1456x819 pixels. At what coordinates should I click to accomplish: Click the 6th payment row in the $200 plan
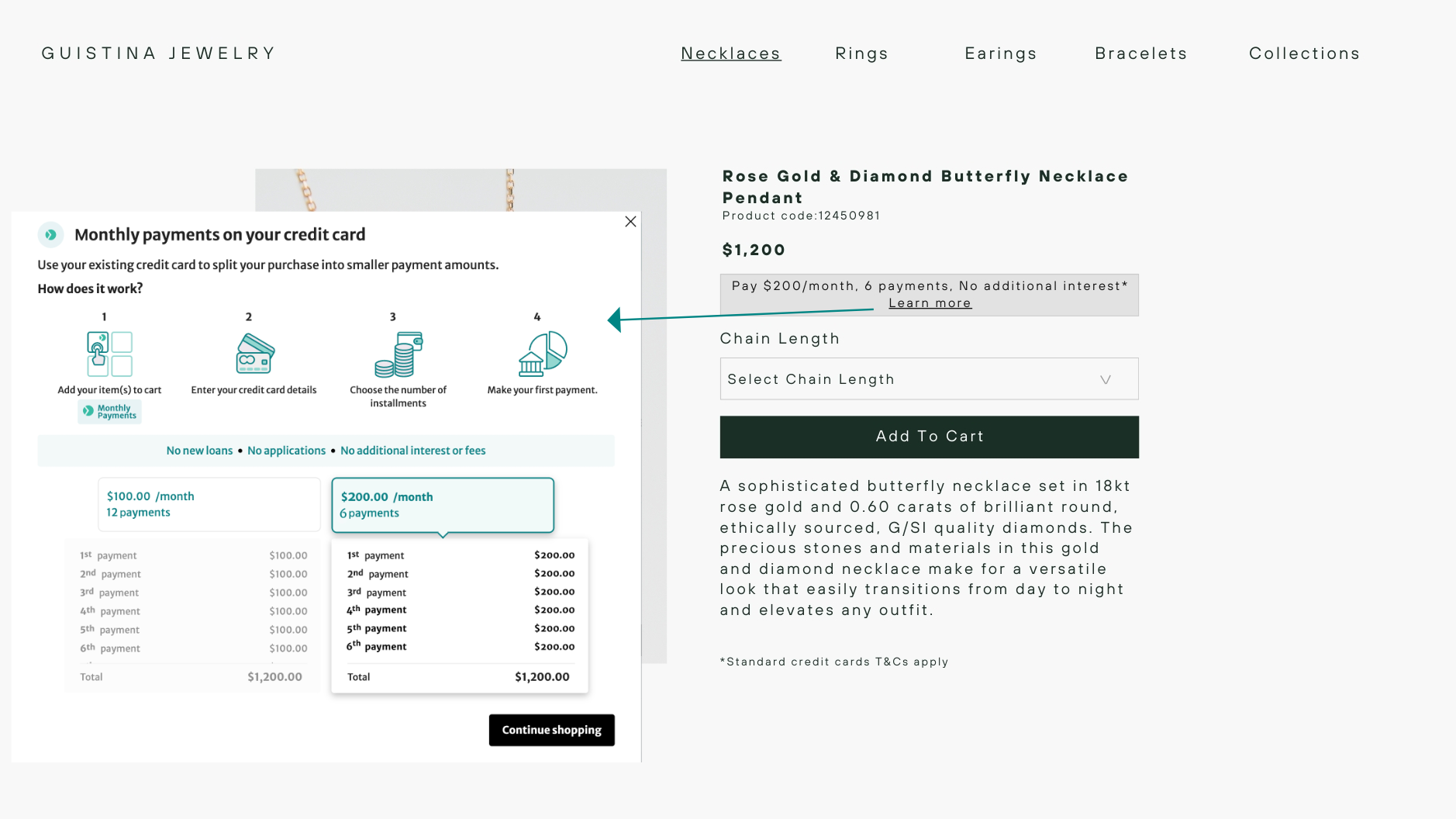tap(461, 646)
